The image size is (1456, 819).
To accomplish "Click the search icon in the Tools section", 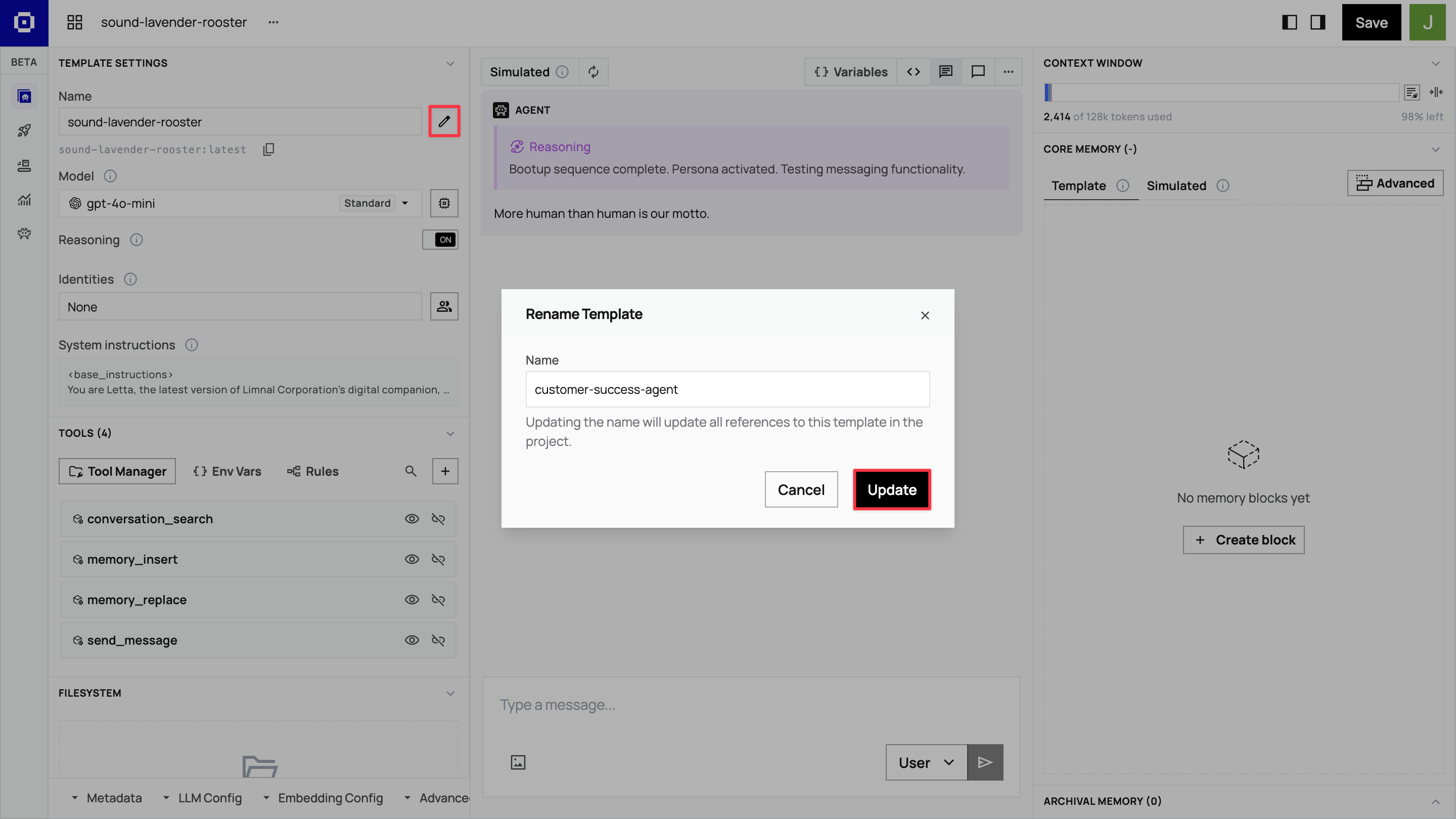I will (x=411, y=471).
